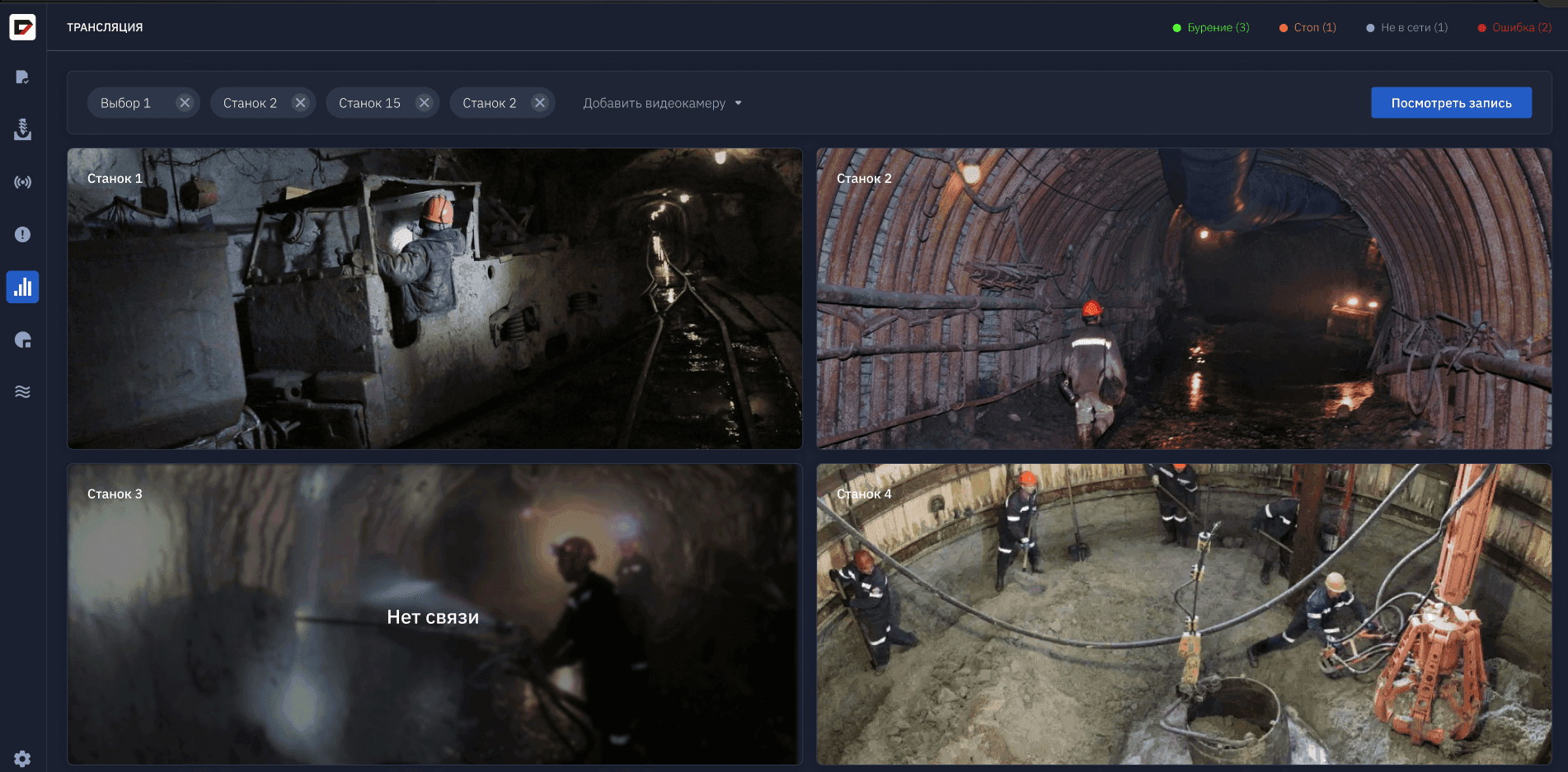Open settings via the gear icon
Viewport: 1568px width, 772px height.
click(22, 758)
